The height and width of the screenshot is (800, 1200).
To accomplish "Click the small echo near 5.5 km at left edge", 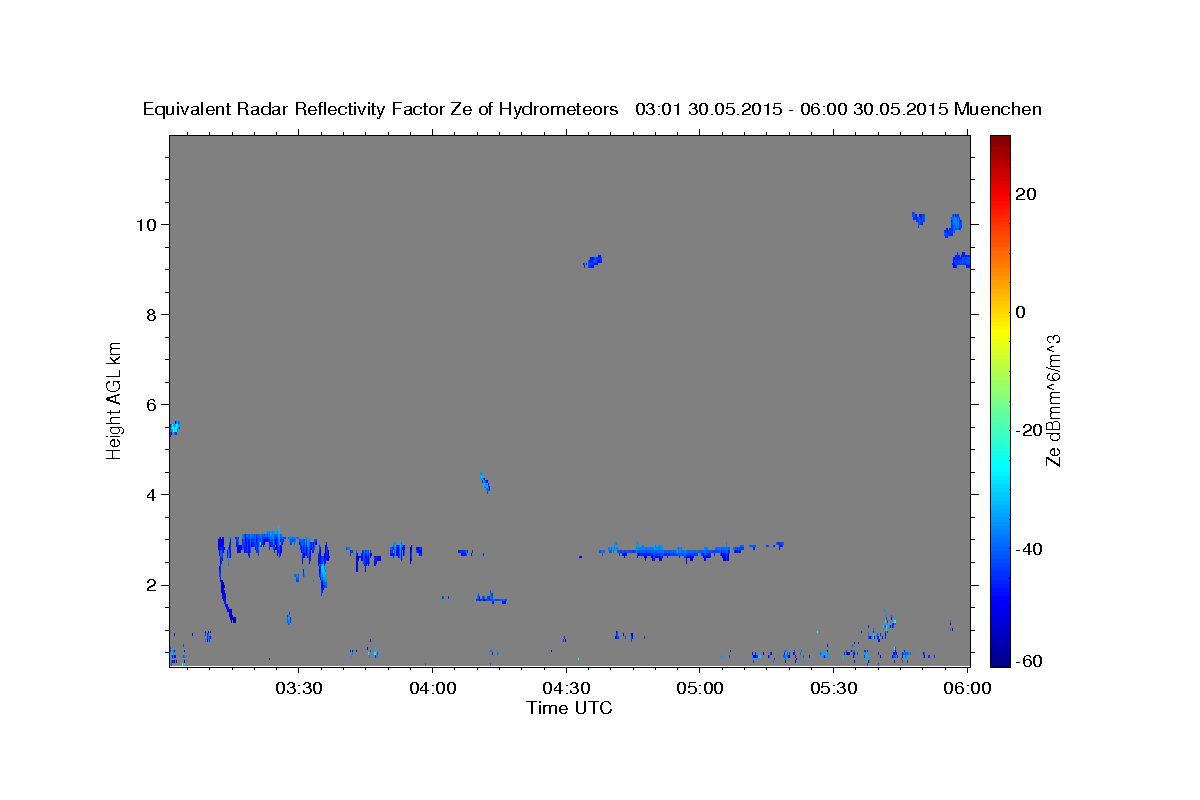I will tap(174, 428).
